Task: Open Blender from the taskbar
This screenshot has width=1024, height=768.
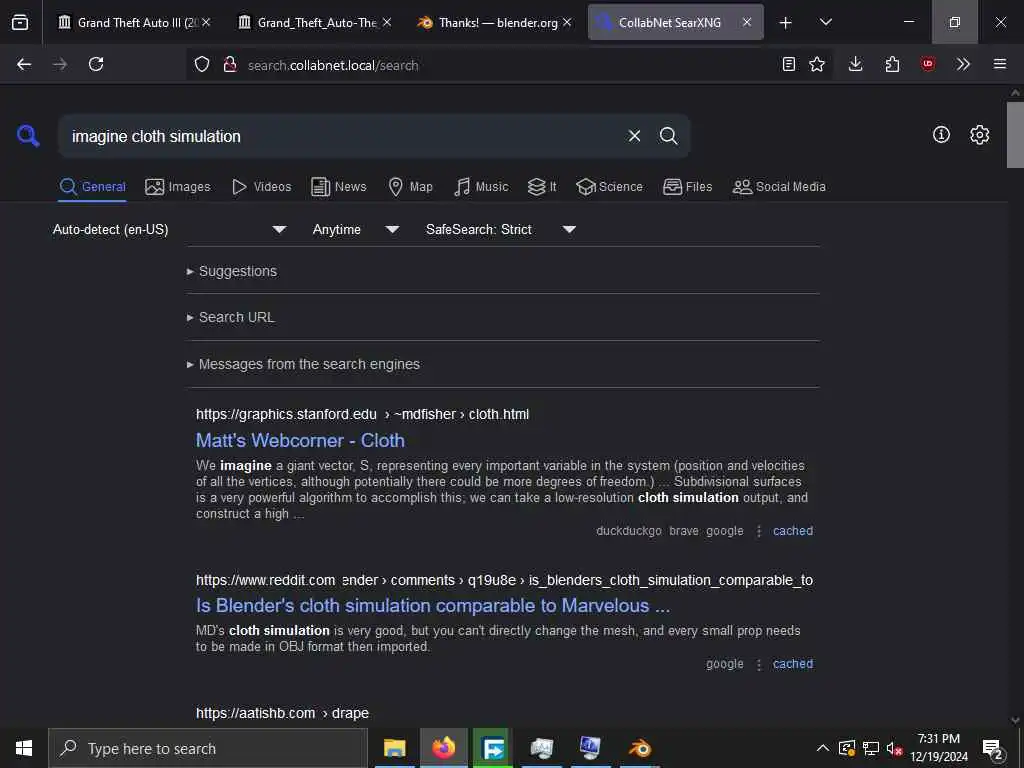Action: (639, 748)
